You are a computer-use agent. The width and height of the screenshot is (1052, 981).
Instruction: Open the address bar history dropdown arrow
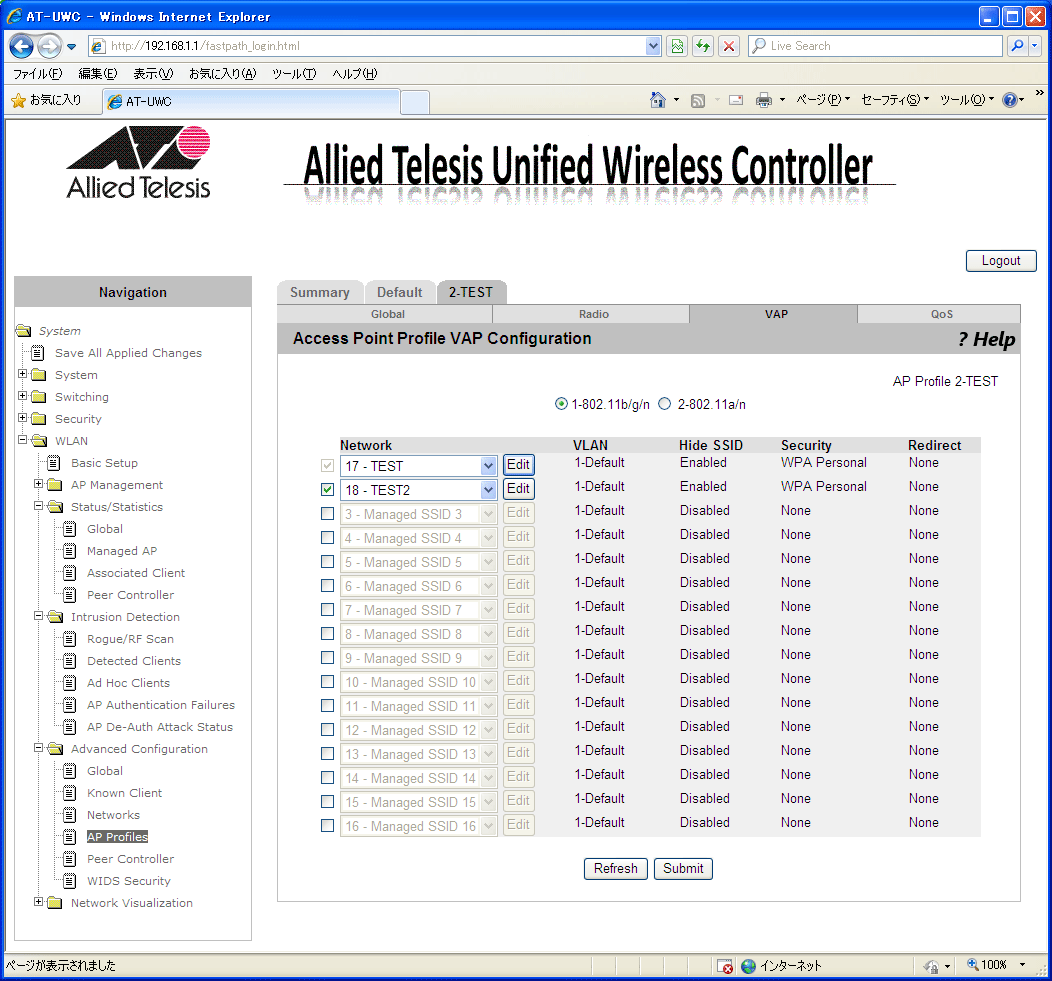pyautogui.click(x=653, y=46)
